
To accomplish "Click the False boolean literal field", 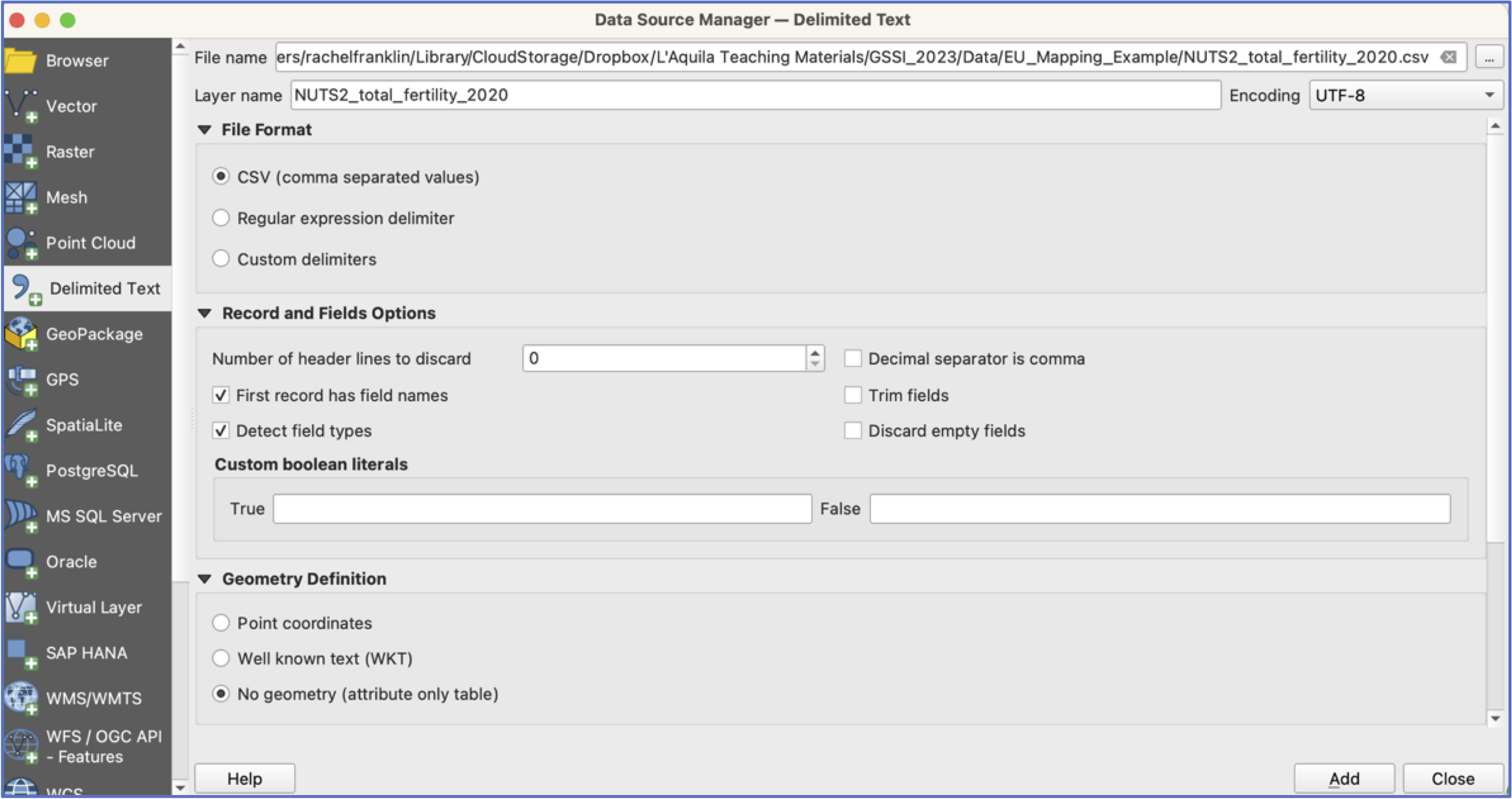I will (1160, 508).
